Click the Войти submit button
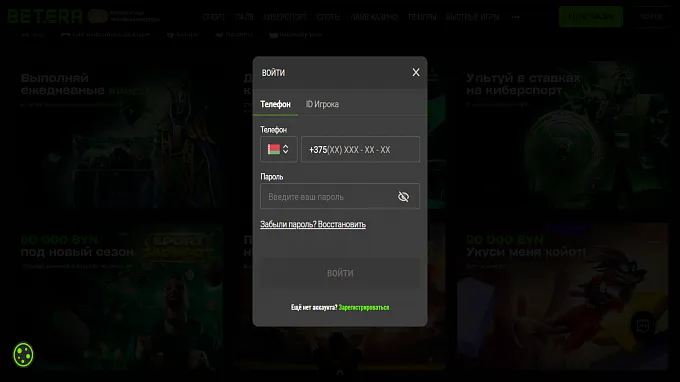Image resolution: width=680 pixels, height=382 pixels. (340, 273)
